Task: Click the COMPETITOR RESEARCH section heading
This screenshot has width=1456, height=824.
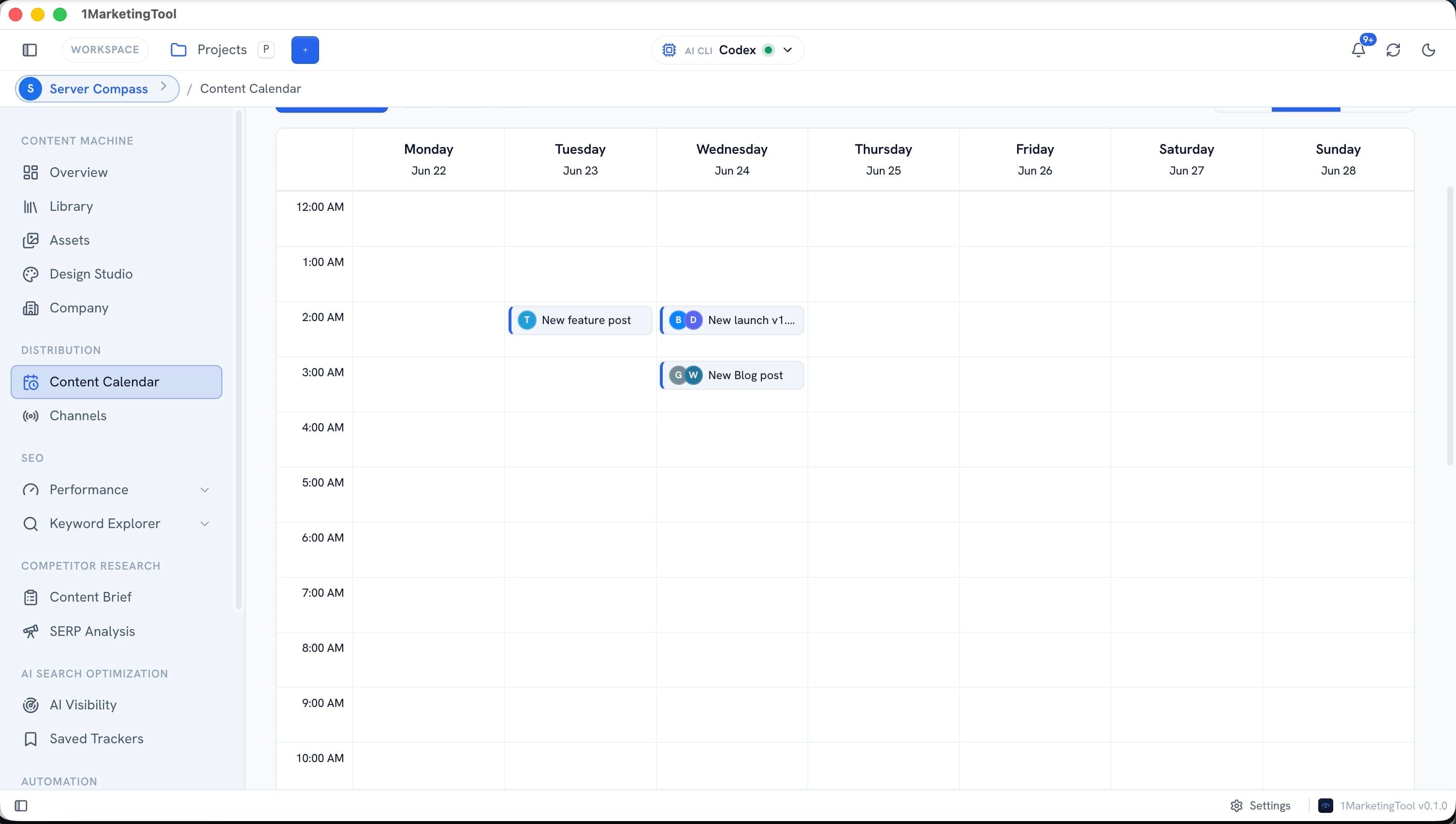Action: pos(91,566)
